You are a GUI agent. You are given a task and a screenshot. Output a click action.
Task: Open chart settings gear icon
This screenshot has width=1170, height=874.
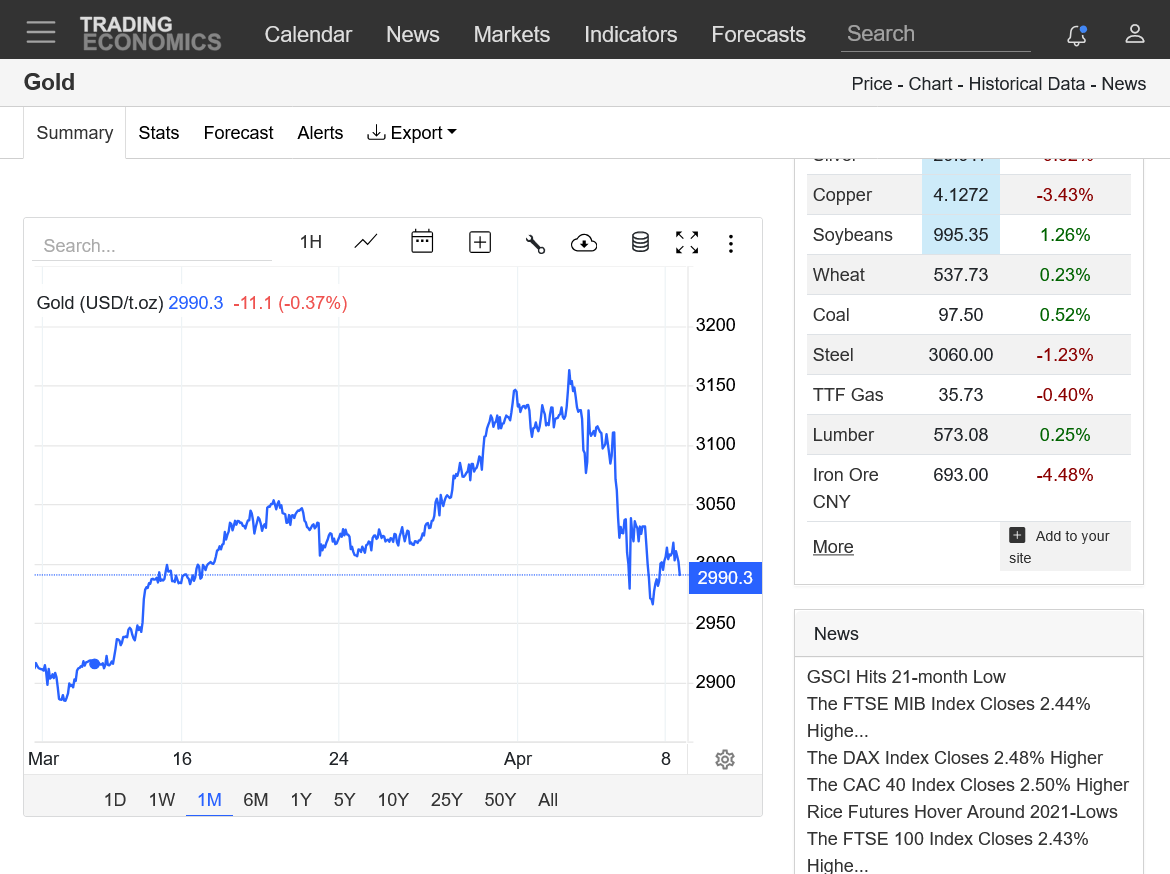tap(725, 759)
